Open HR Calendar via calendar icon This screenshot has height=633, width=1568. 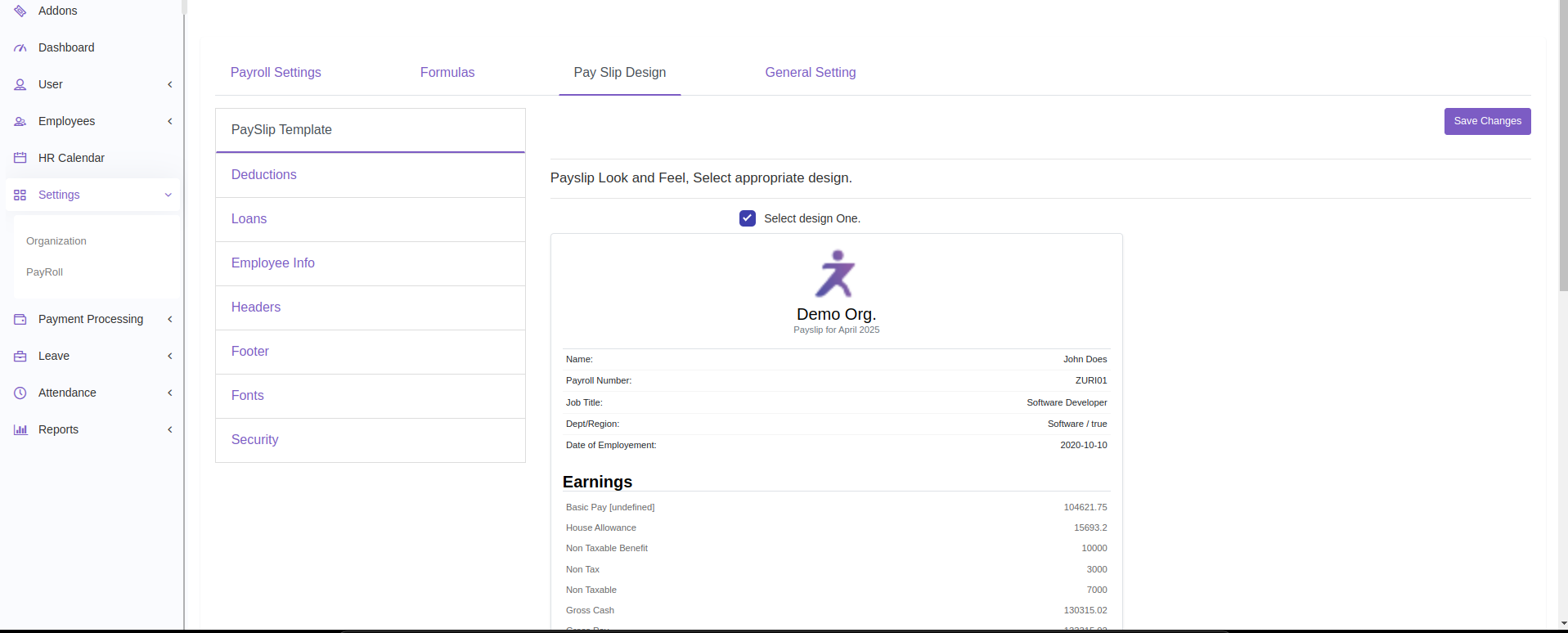tap(20, 158)
